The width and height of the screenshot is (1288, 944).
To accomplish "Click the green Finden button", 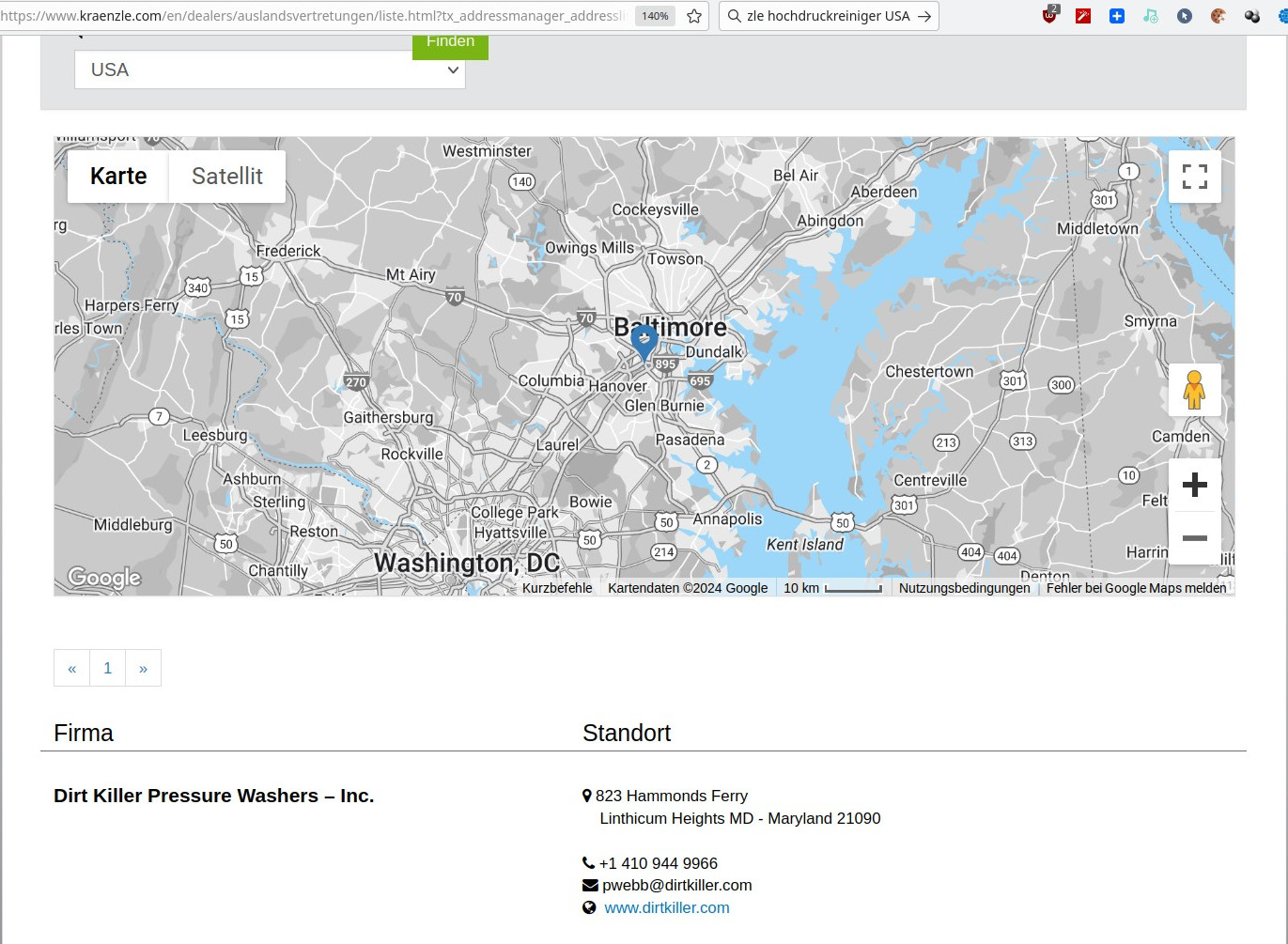I will click(x=450, y=45).
